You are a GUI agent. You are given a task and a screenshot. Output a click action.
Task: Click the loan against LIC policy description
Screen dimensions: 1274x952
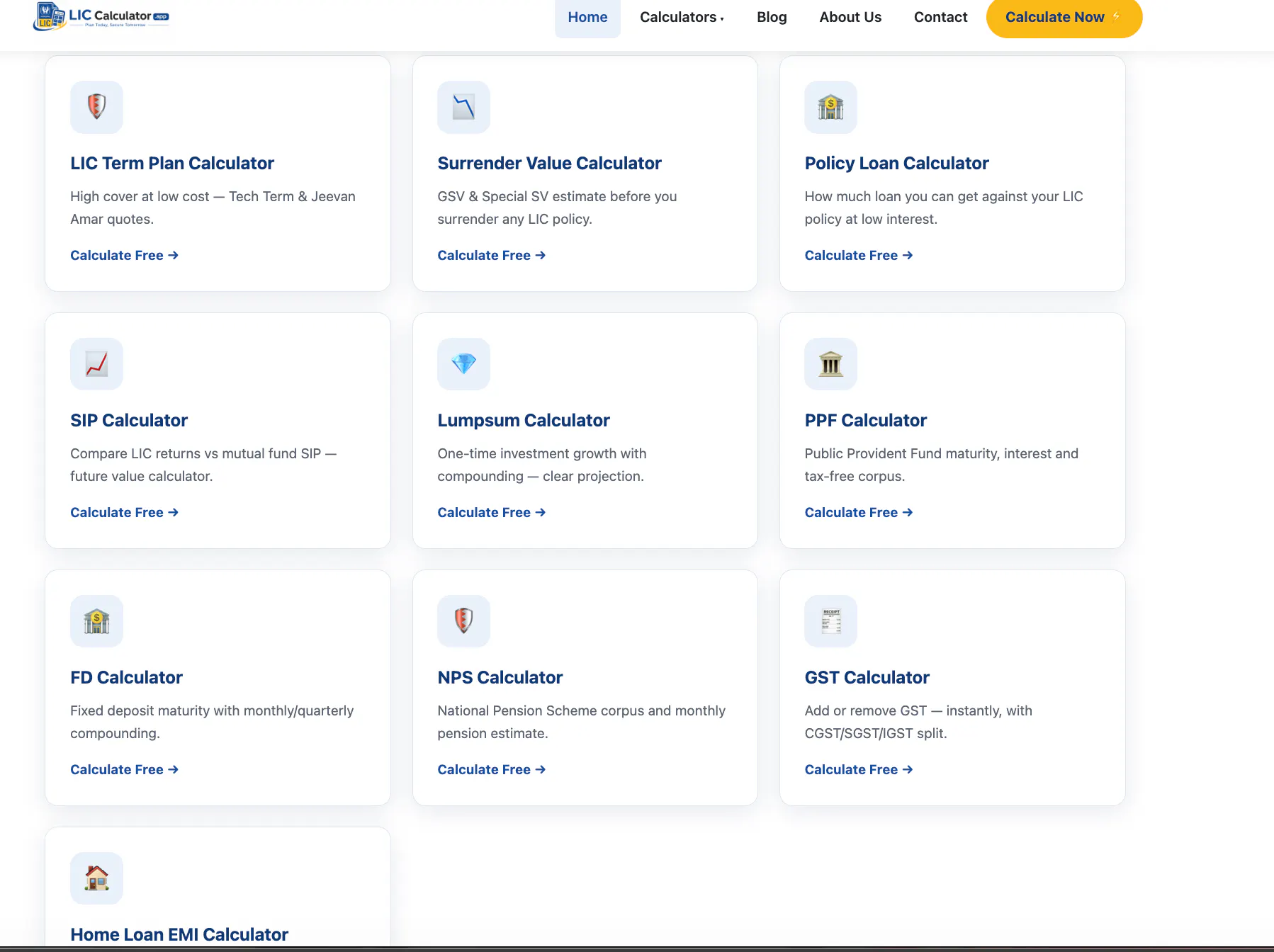[x=944, y=208]
